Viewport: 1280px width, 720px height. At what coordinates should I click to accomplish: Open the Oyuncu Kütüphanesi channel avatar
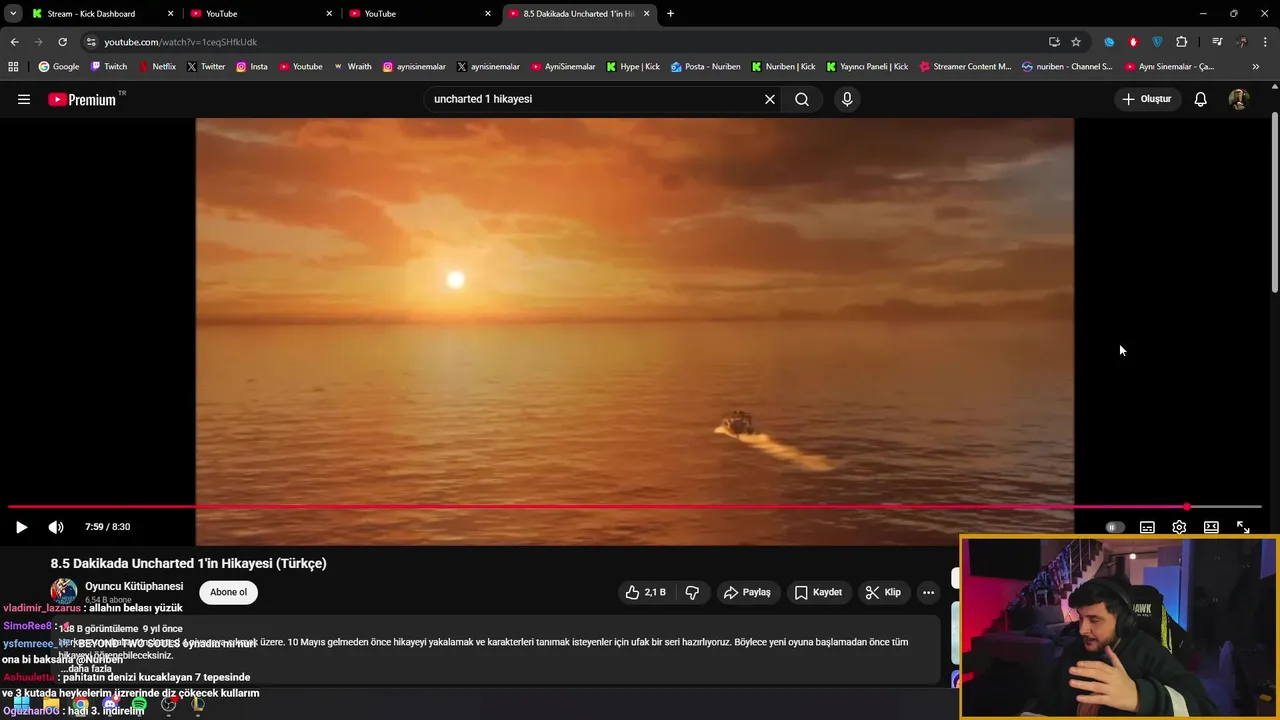pos(64,591)
